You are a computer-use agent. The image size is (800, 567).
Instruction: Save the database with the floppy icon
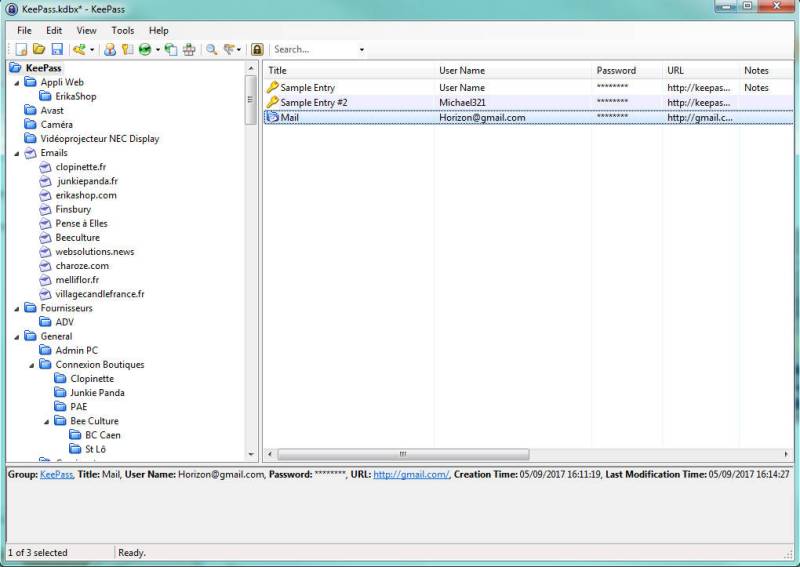click(x=57, y=49)
